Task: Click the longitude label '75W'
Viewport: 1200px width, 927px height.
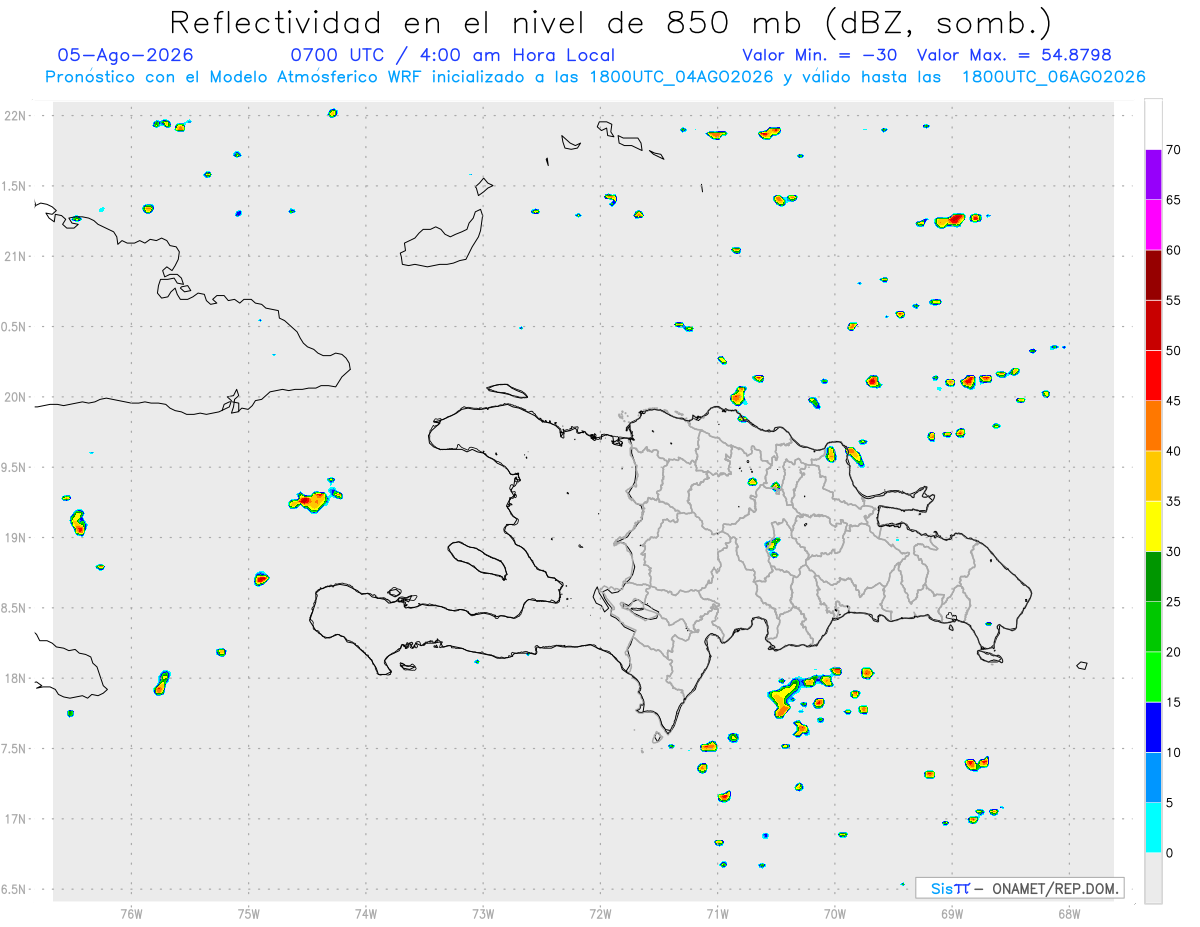Action: tap(249, 912)
